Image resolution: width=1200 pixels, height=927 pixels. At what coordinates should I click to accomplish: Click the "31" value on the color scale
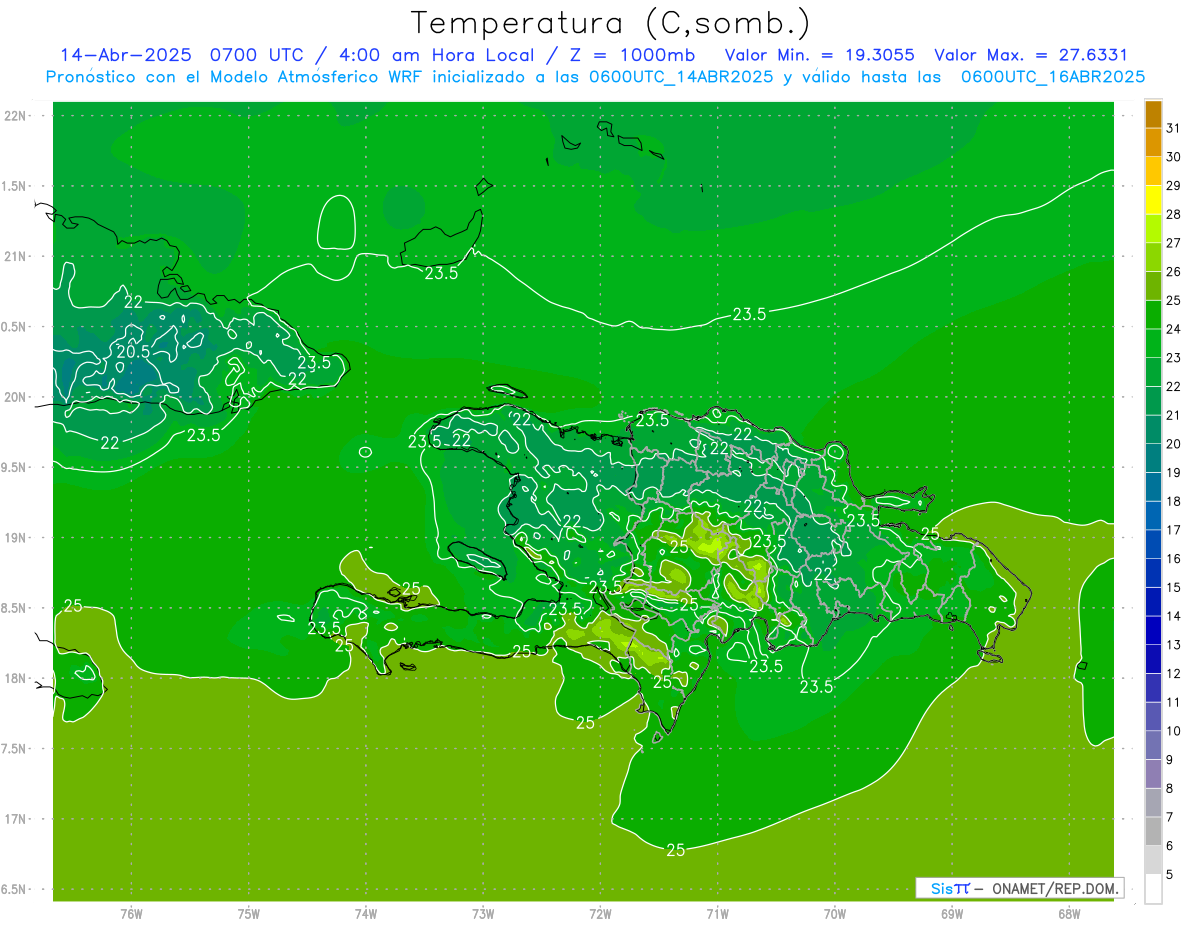[1174, 127]
